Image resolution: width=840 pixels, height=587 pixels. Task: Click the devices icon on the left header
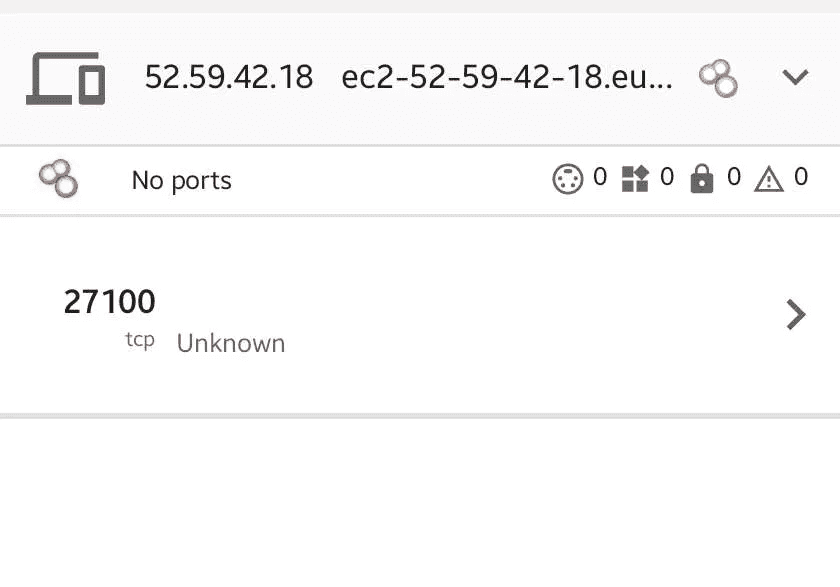pos(66,78)
